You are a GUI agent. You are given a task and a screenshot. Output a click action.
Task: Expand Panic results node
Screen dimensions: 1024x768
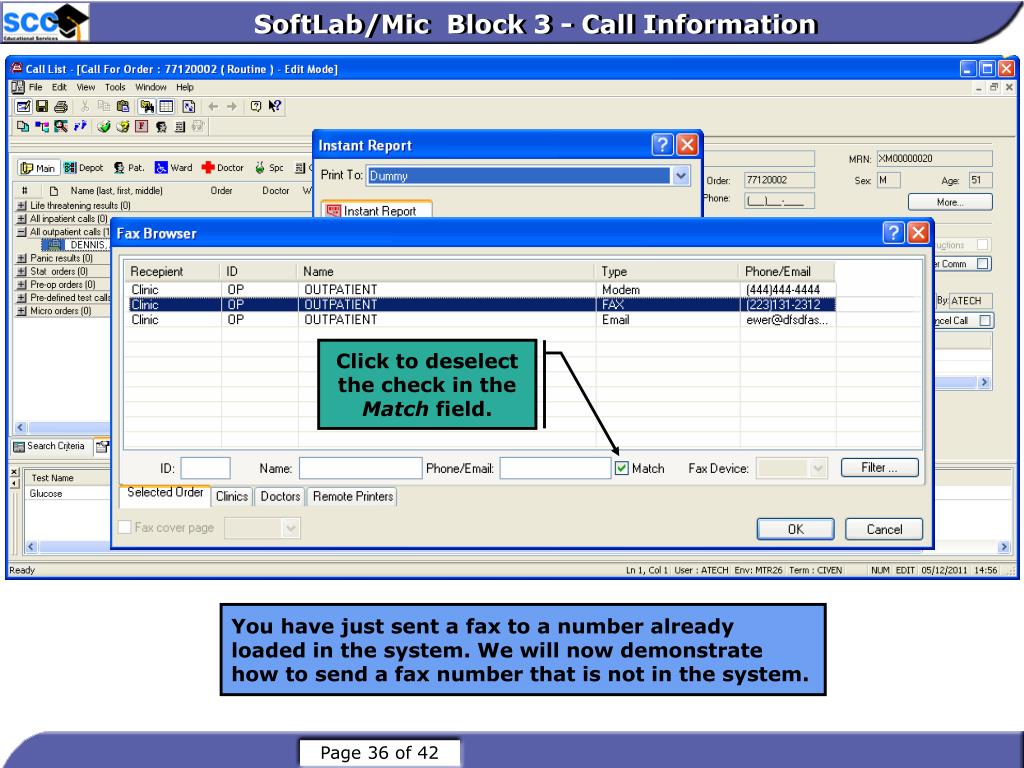tap(22, 258)
